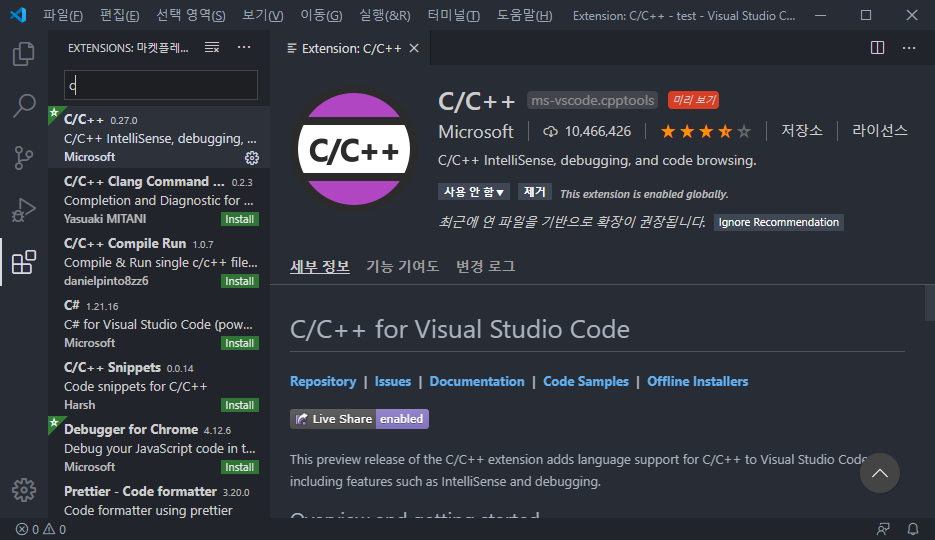Install the C# extension

click(x=239, y=343)
